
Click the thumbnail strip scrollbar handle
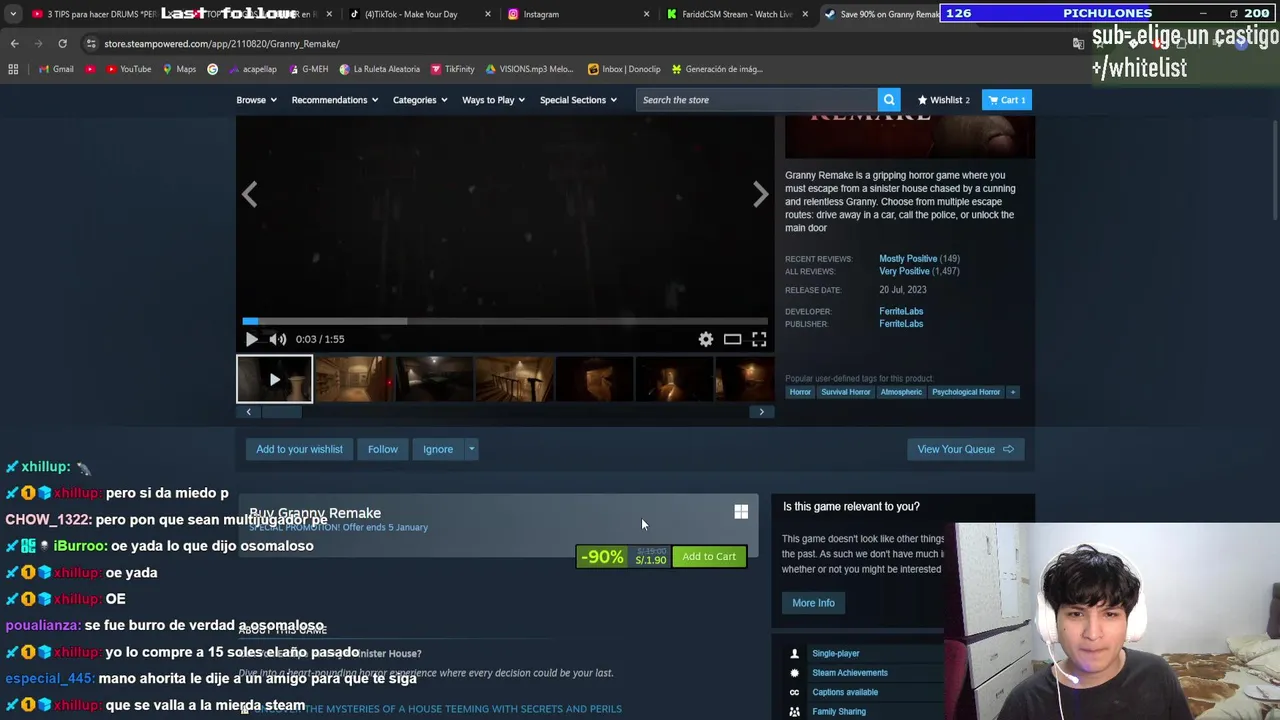(280, 411)
